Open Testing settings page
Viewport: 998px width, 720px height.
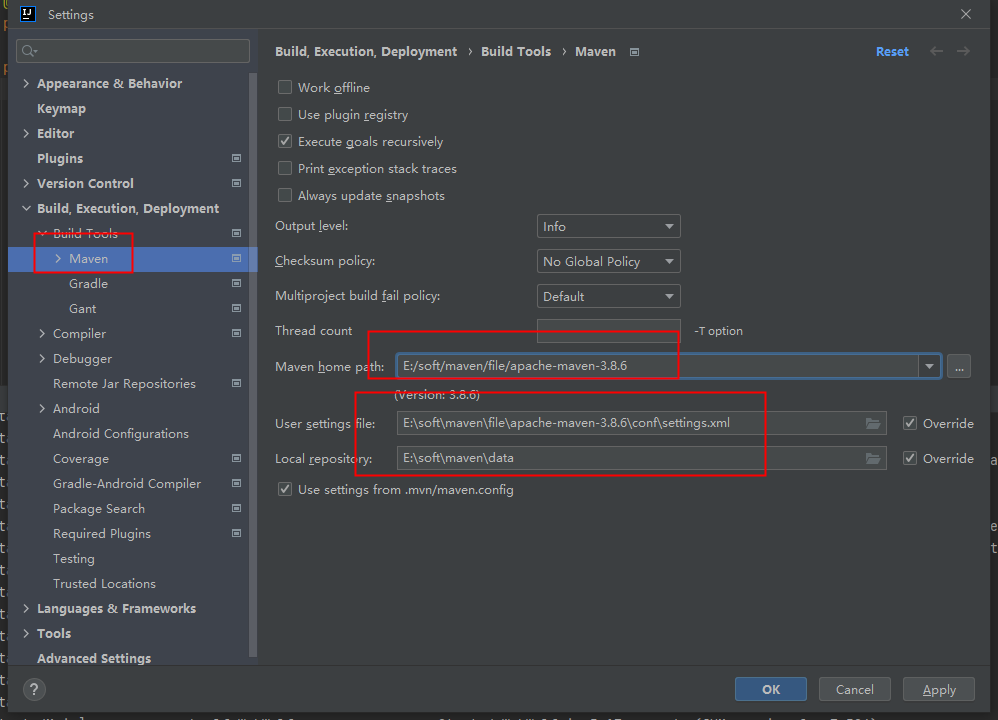coord(74,558)
